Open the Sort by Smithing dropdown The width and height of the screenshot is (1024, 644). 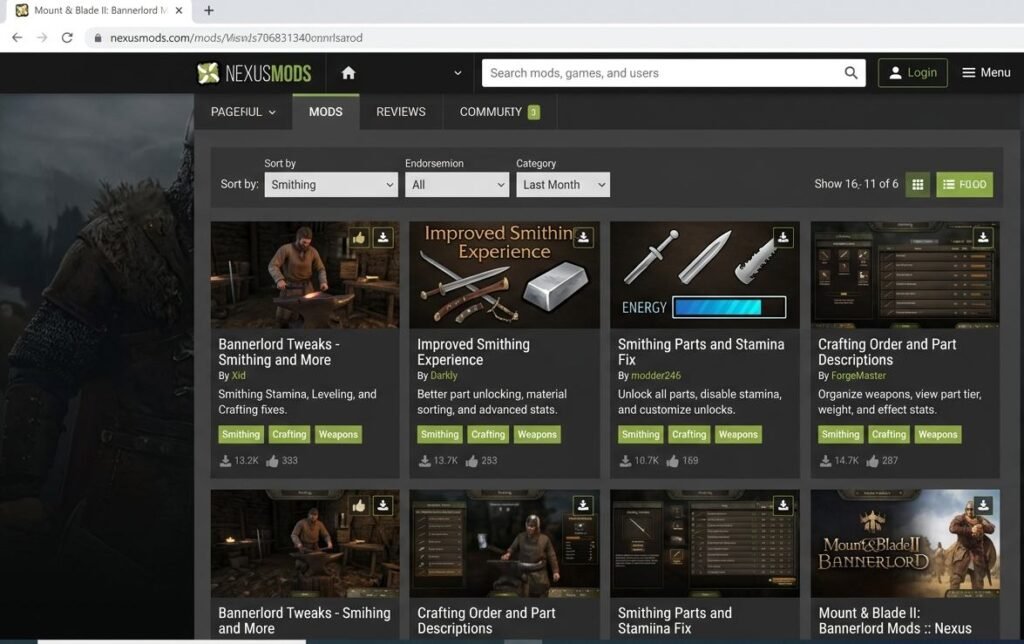(x=330, y=185)
